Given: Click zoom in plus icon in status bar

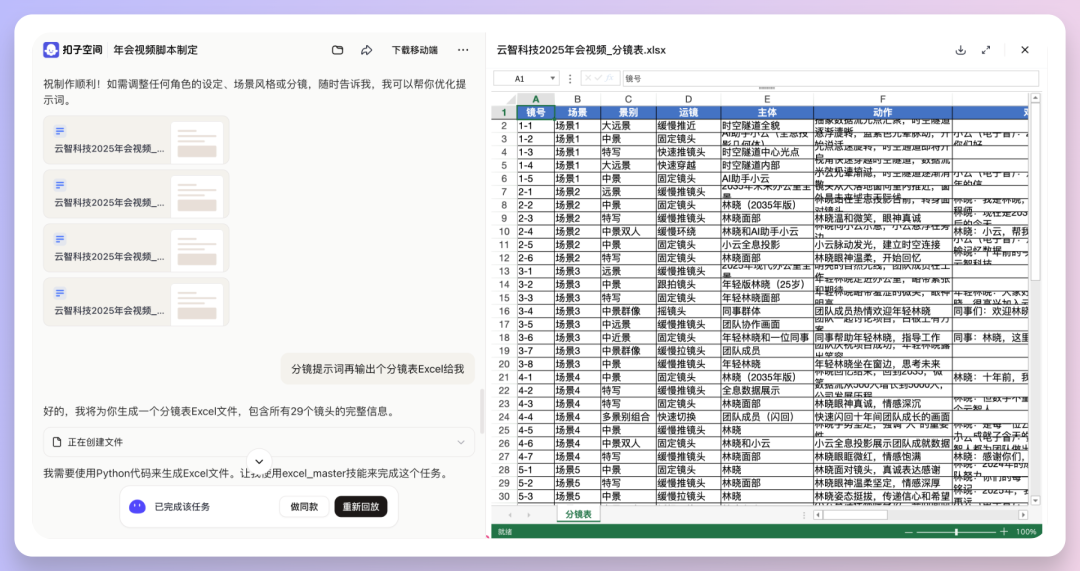Looking at the screenshot, I should pos(1004,532).
